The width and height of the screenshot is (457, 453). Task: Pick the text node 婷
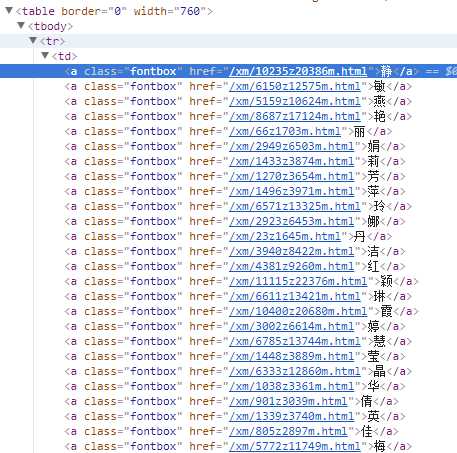[x=373, y=326]
